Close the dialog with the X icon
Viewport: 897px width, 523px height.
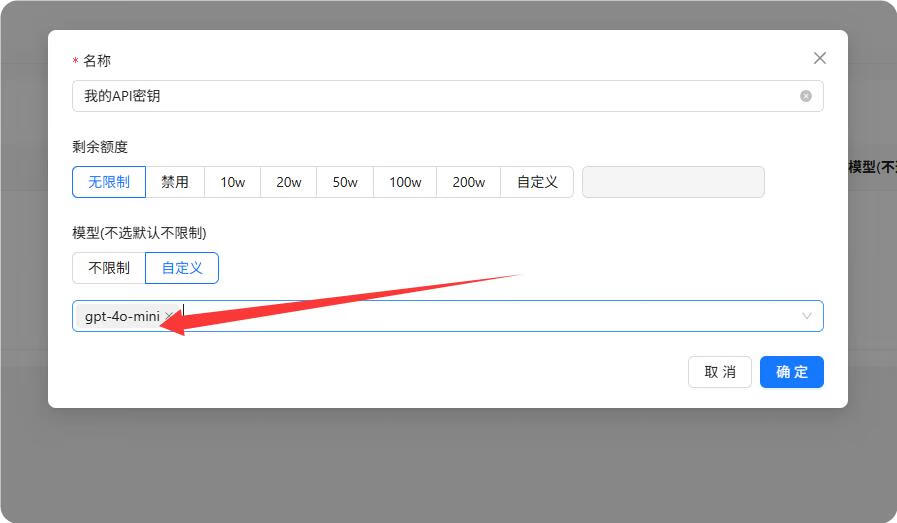point(820,58)
